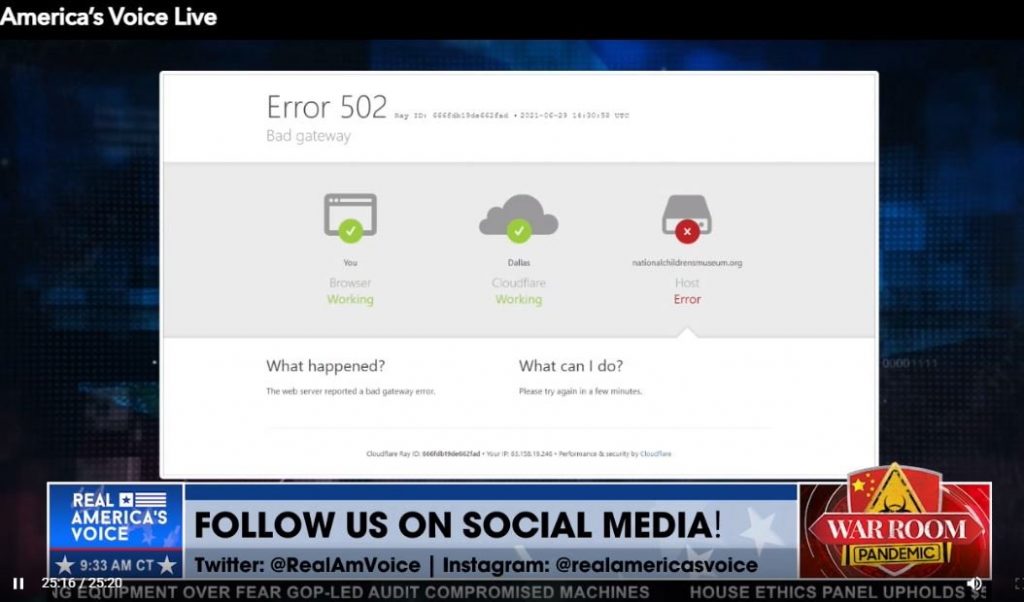Image resolution: width=1024 pixels, height=602 pixels.
Task: Pause the video playback
Action: (x=18, y=583)
